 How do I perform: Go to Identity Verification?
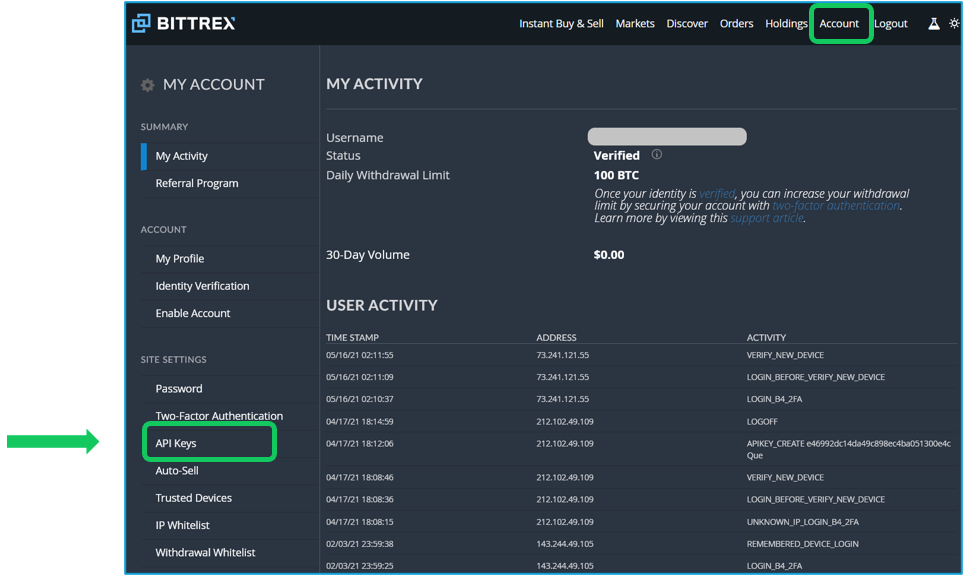(x=202, y=286)
